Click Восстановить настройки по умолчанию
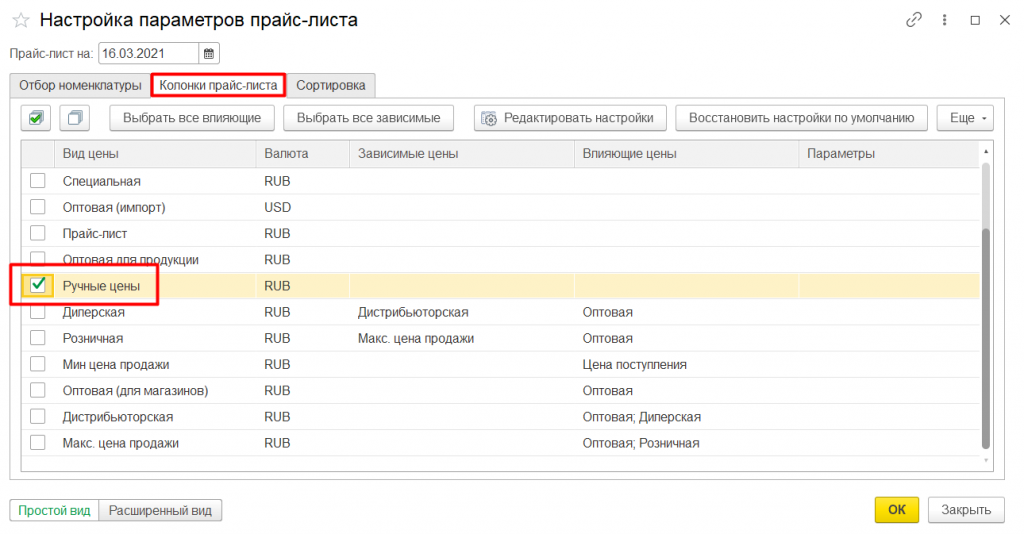Screen dimensions: 1024x534 pyautogui.click(x=801, y=118)
